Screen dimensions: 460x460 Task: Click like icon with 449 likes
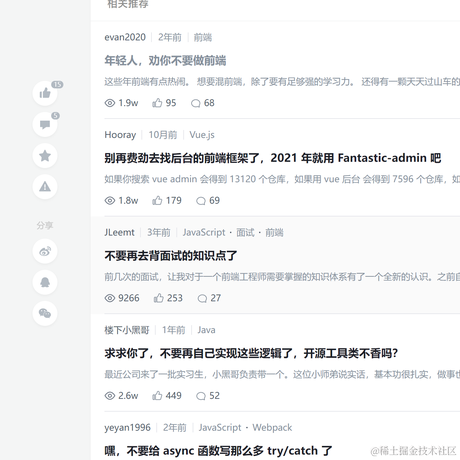157,396
